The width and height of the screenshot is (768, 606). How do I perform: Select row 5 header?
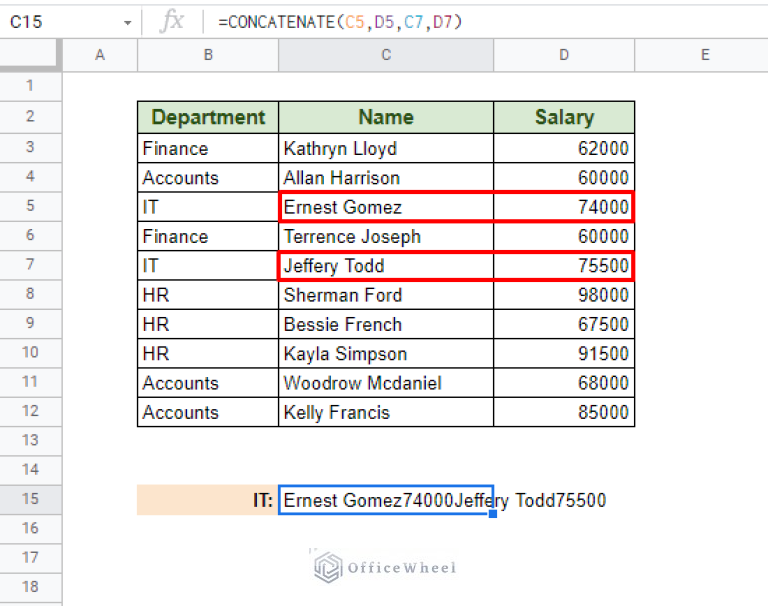[x=30, y=206]
